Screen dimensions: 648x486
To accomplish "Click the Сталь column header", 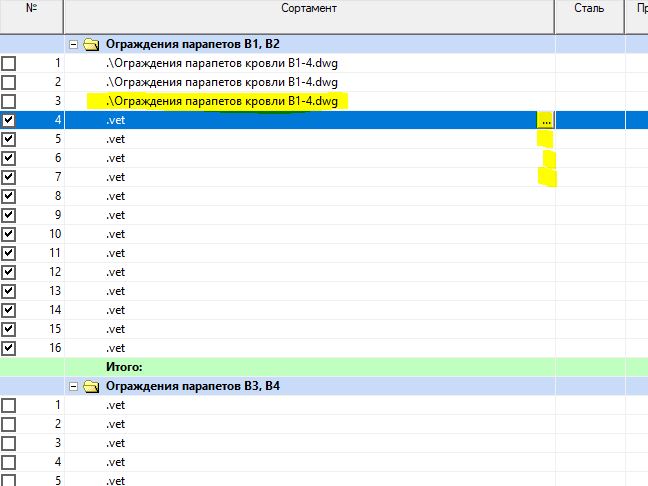I will 589,9.
